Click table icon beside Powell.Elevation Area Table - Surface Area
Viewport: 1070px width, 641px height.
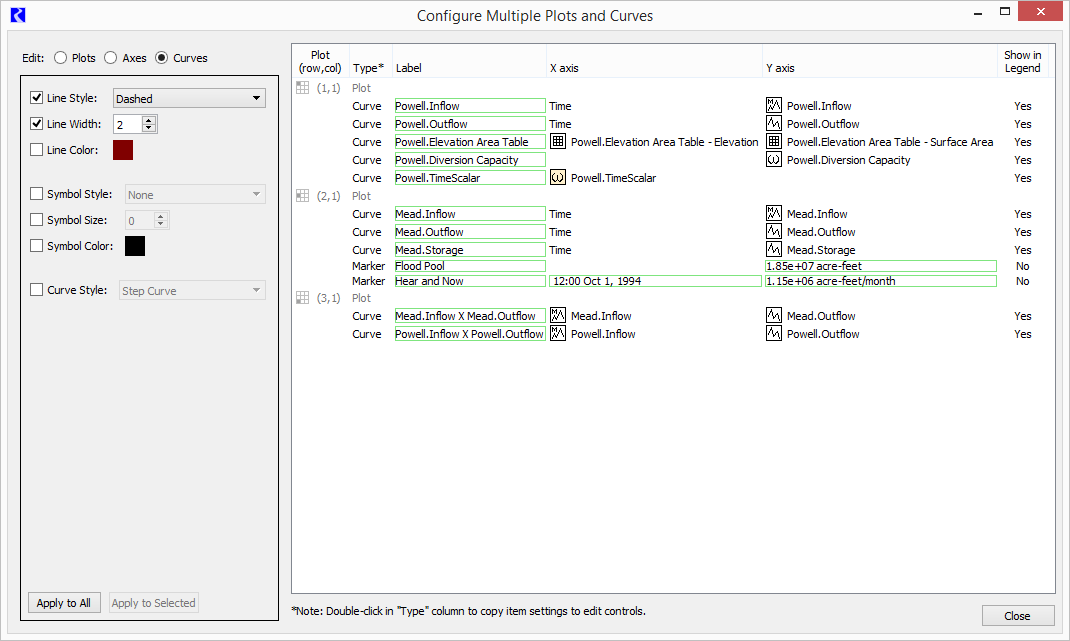(773, 141)
